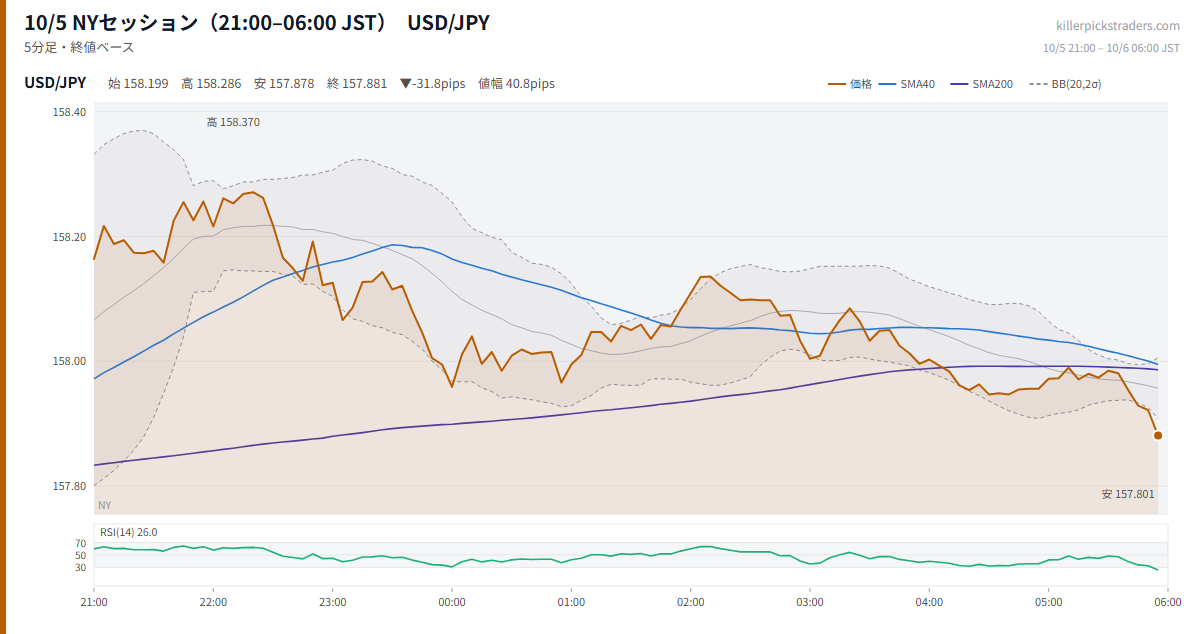Click the 01:00 time axis label
The width and height of the screenshot is (1200, 634).
pos(571,603)
